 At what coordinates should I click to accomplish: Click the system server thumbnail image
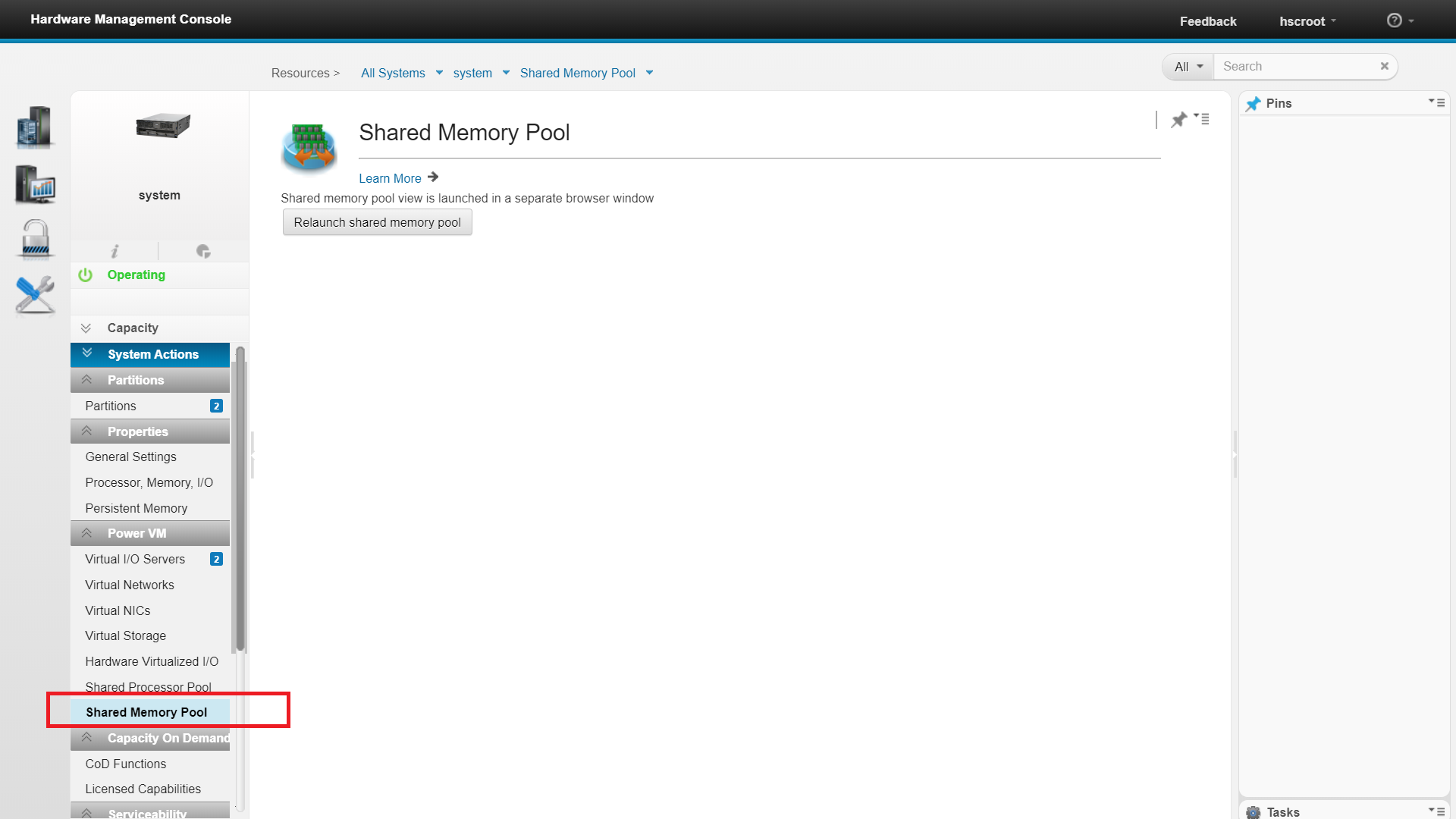tap(163, 125)
